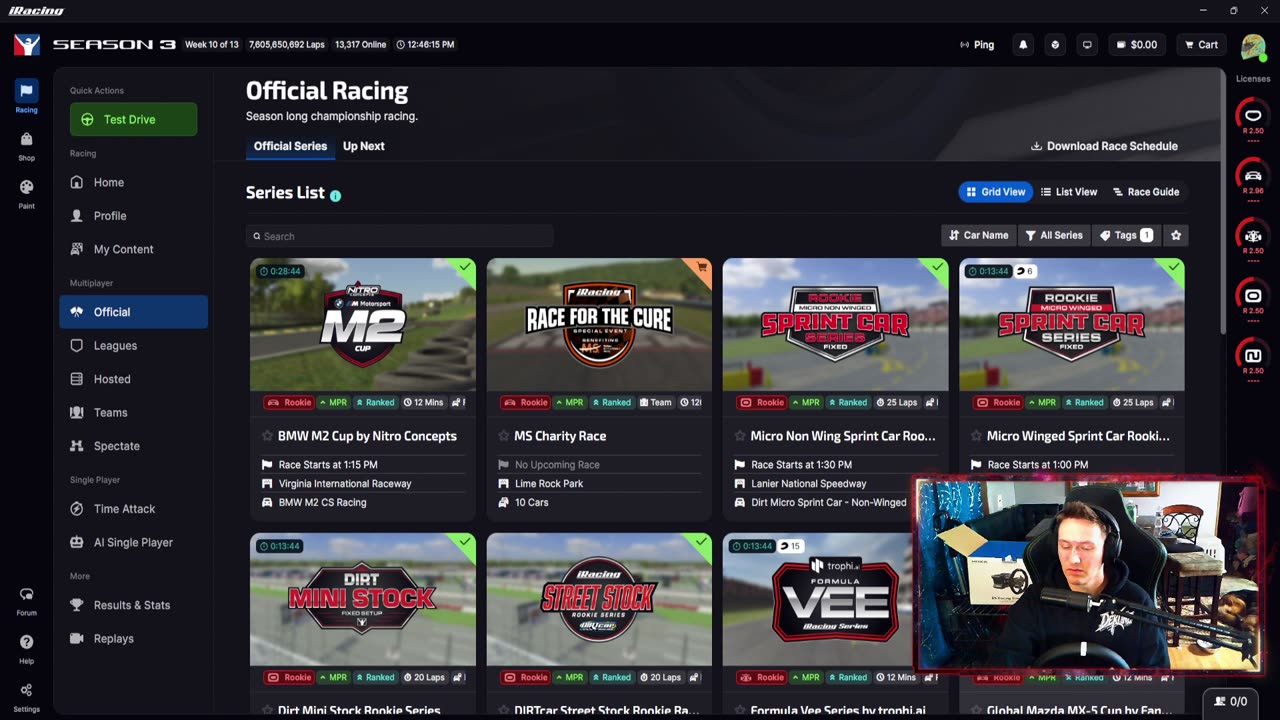Open the Race Guide
The image size is (1280, 720).
[1145, 192]
